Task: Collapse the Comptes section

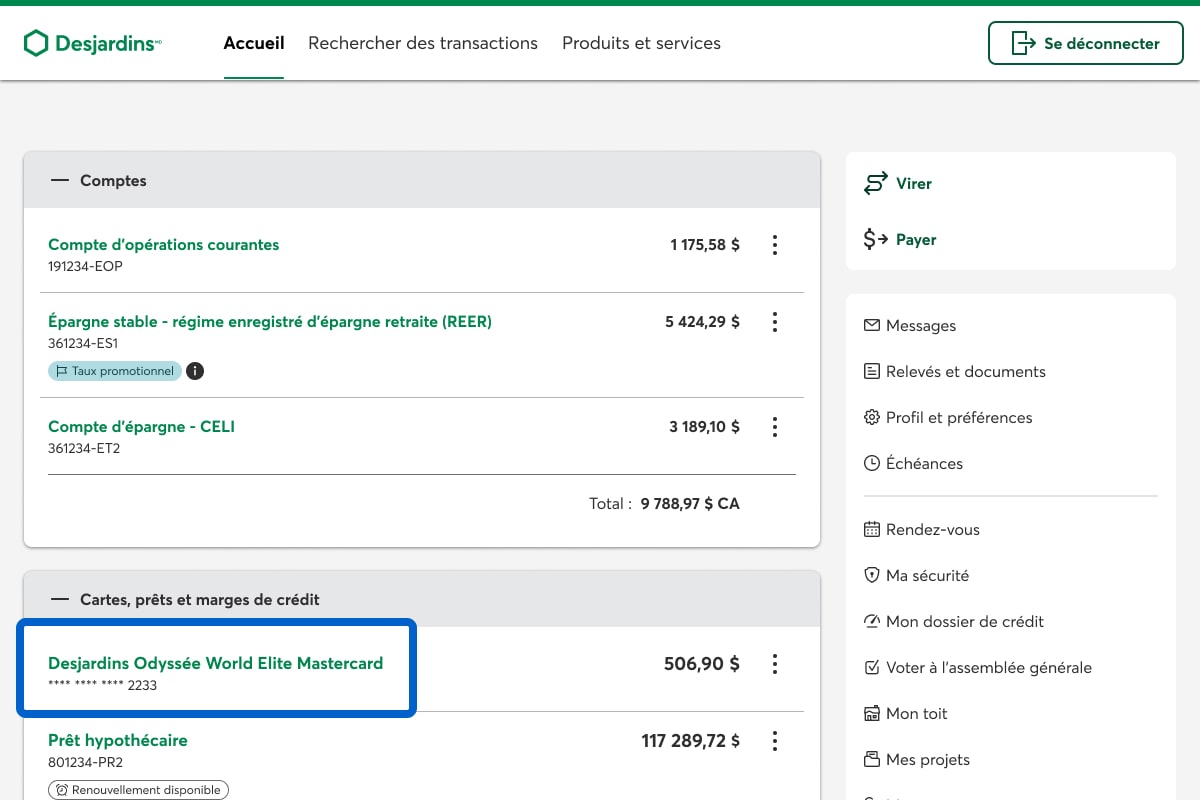Action: point(60,181)
